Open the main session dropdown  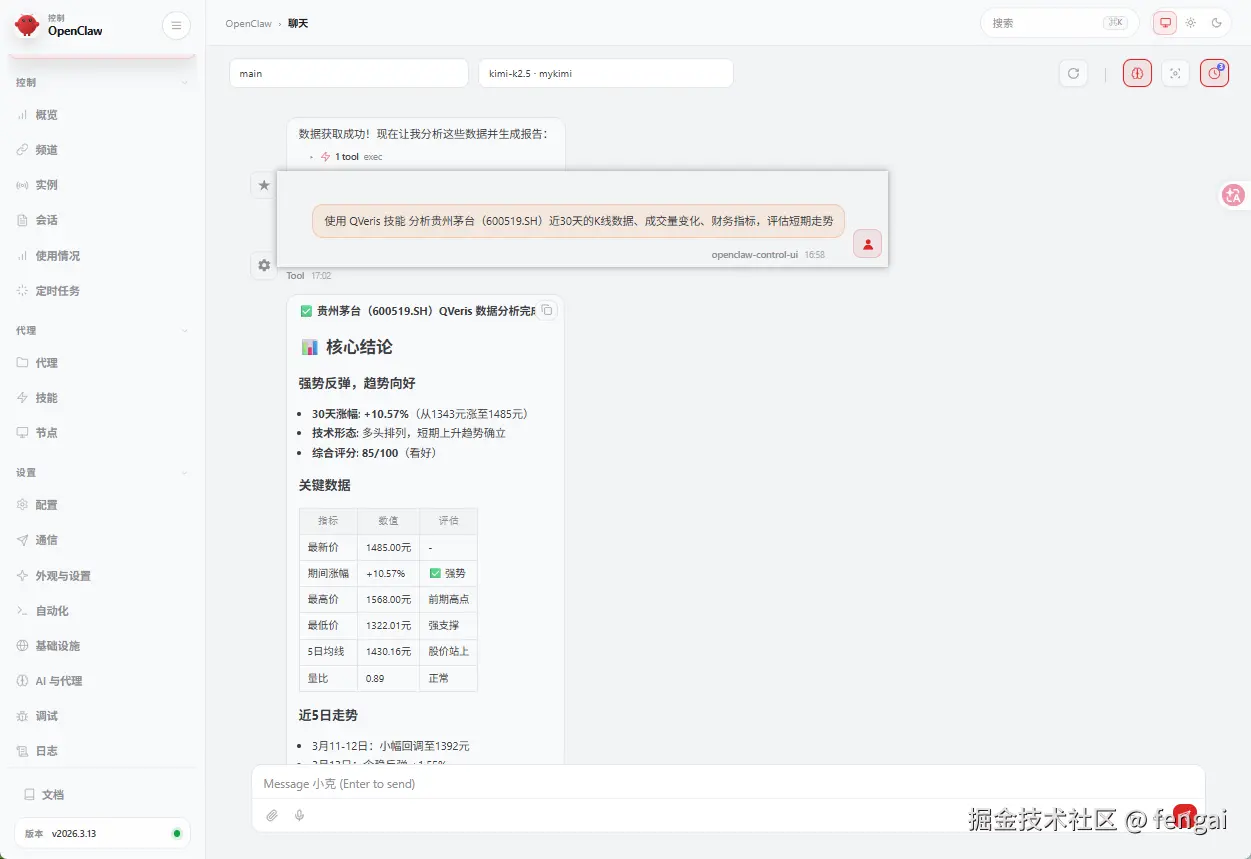tap(348, 72)
